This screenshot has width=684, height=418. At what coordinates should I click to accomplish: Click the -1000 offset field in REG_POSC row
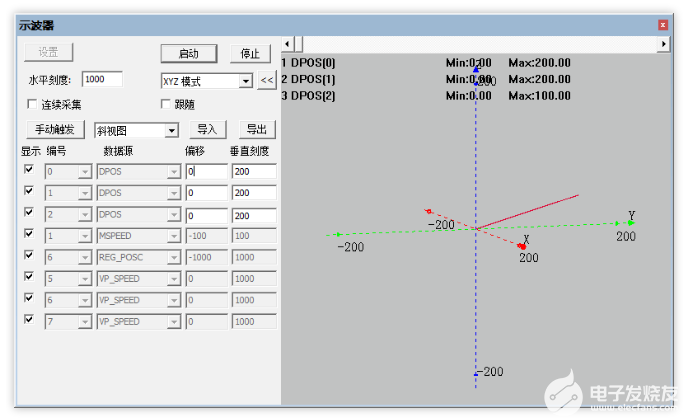pos(207,257)
